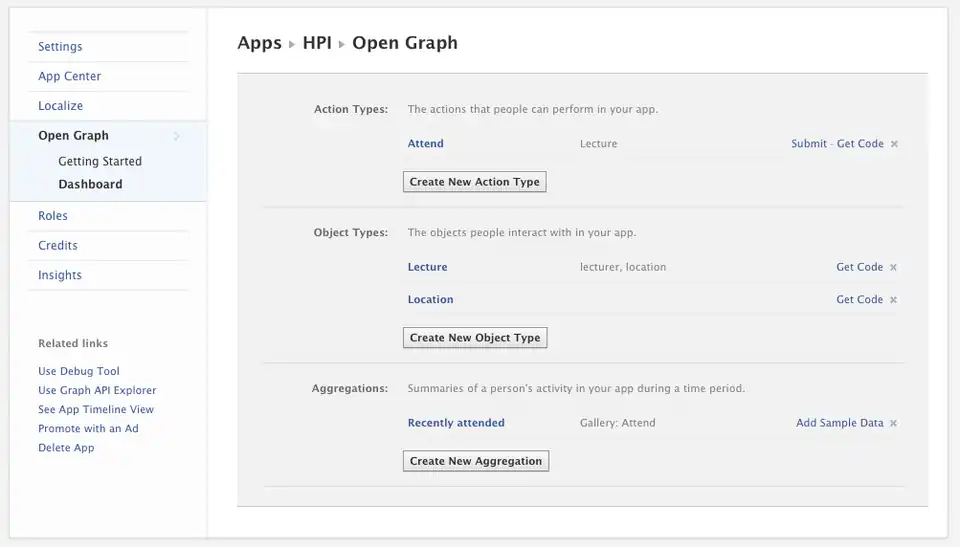
Task: Open the Localize section
Action: pyautogui.click(x=60, y=106)
